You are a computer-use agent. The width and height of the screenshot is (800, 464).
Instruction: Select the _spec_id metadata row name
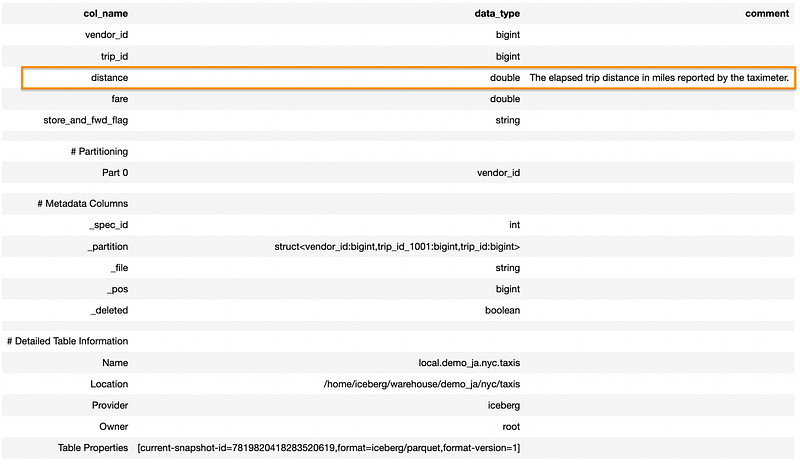click(x=108, y=225)
